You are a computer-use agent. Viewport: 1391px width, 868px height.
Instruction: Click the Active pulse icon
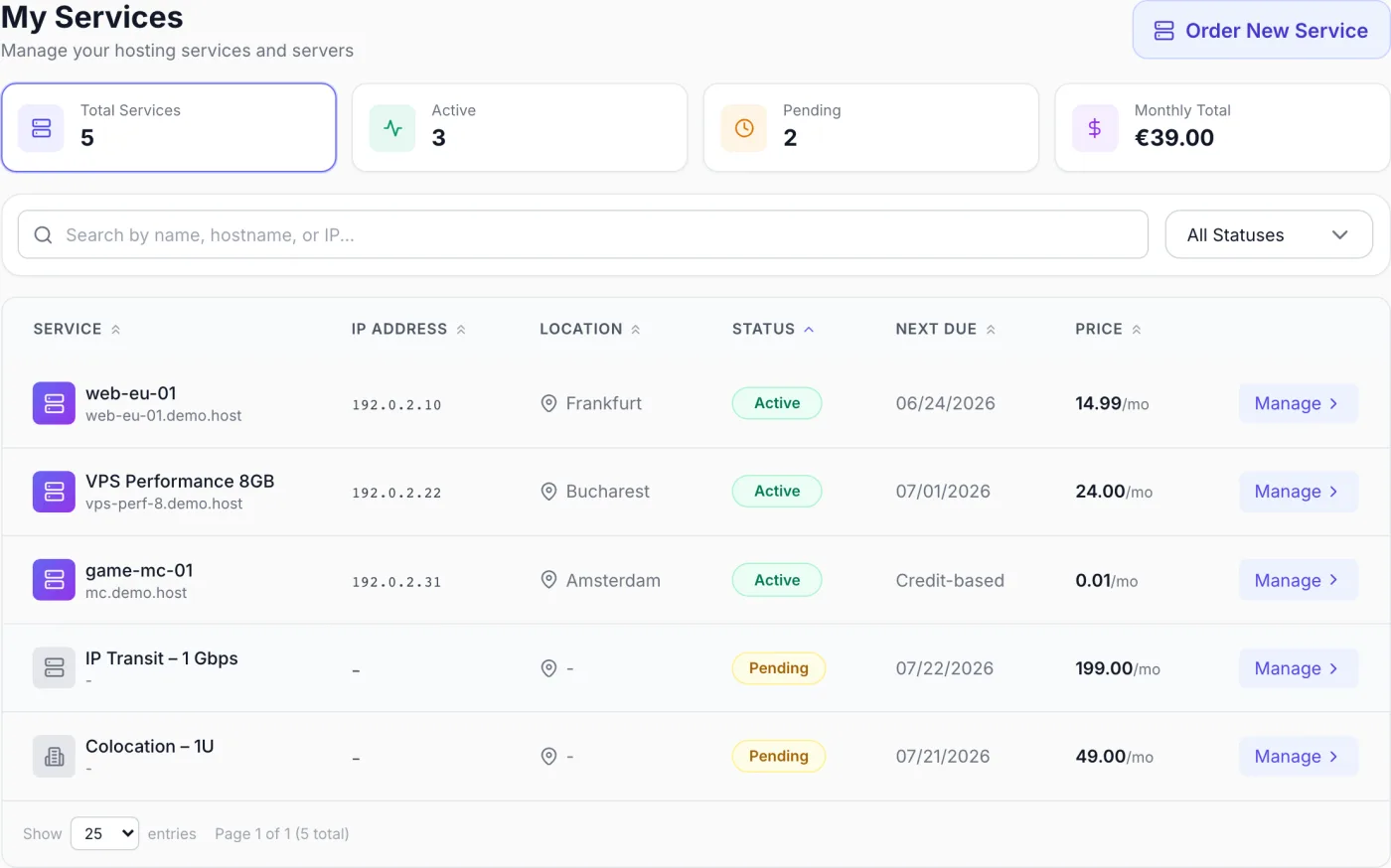(392, 128)
